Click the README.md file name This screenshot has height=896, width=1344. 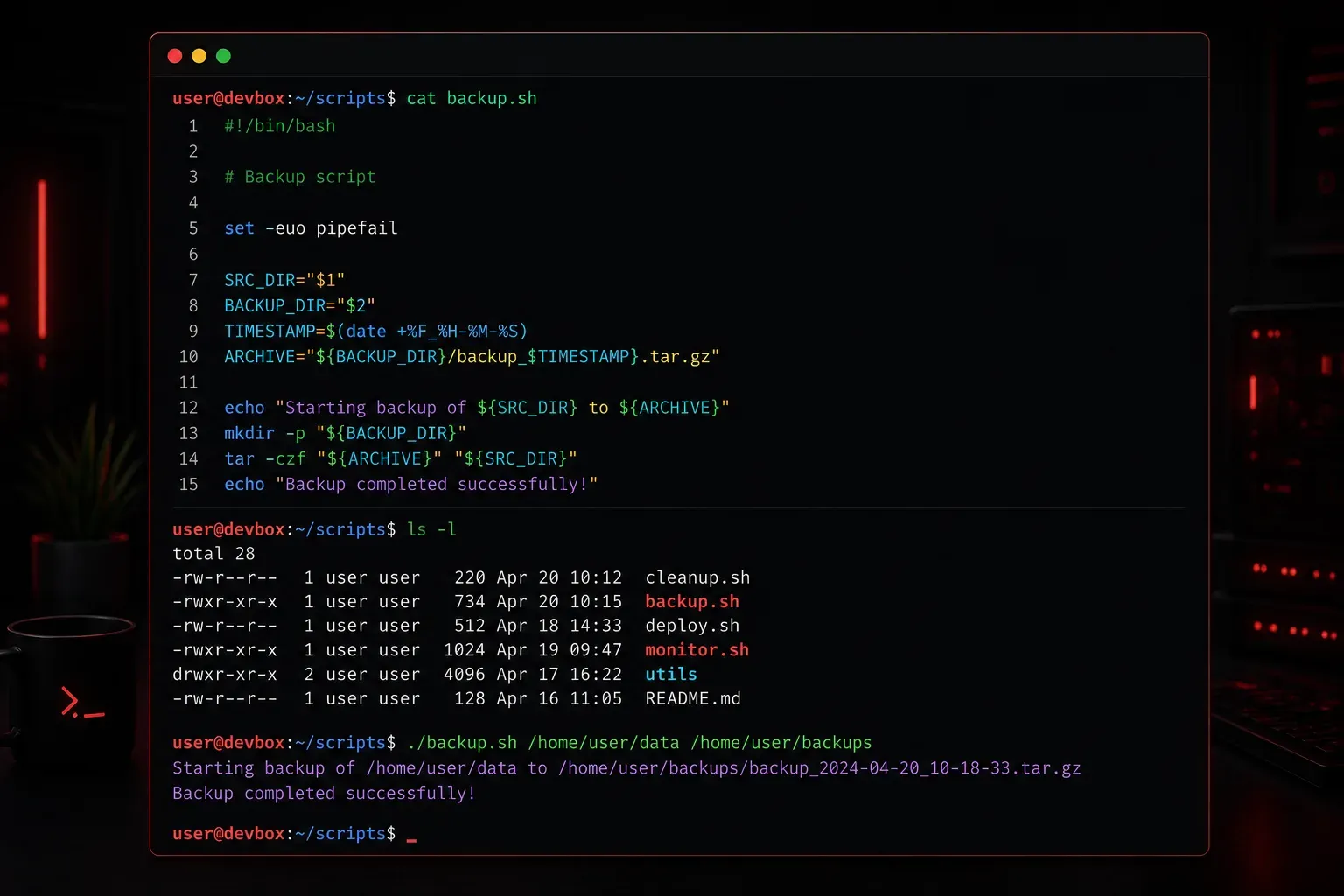click(x=693, y=698)
